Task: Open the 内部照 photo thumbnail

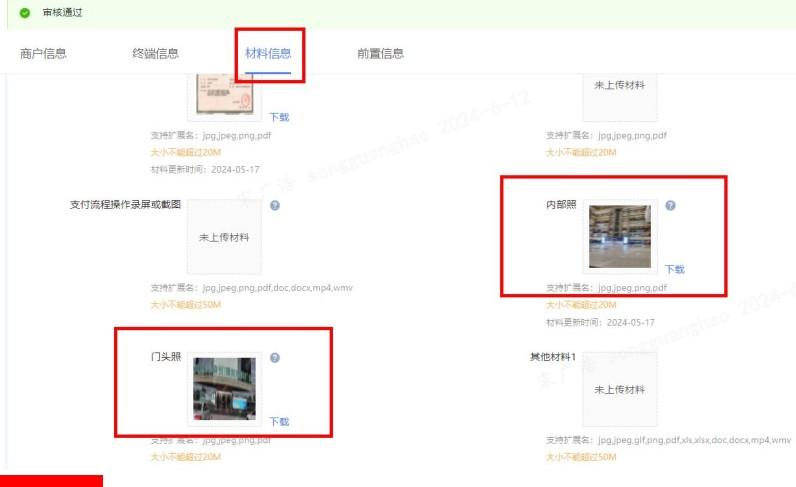Action: [620, 236]
